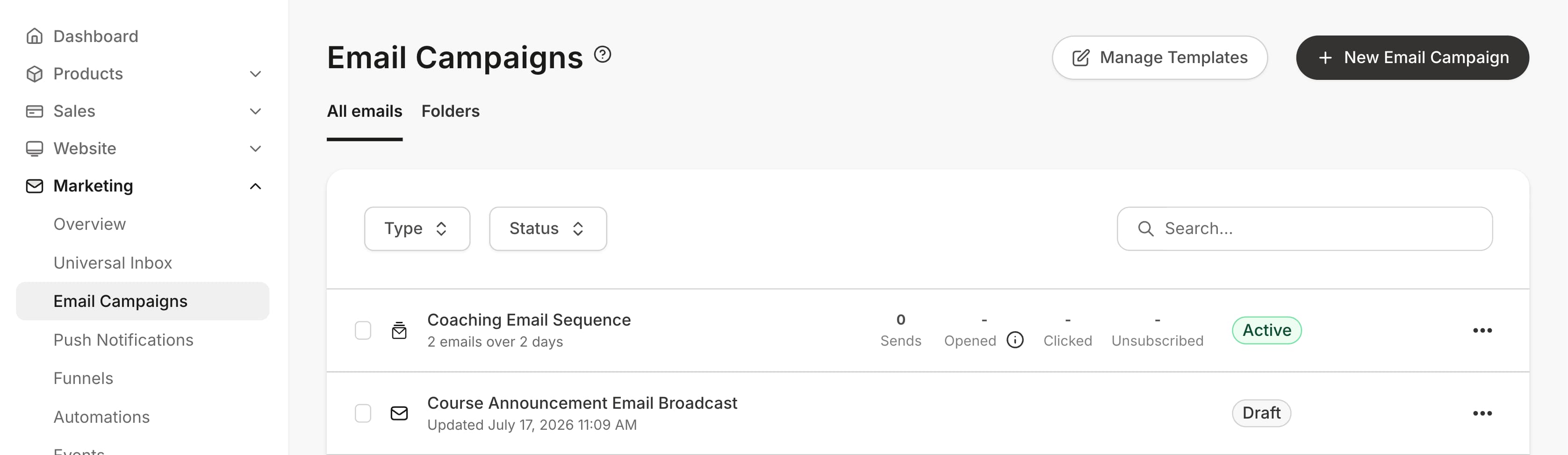Open Universal Inbox

113,263
